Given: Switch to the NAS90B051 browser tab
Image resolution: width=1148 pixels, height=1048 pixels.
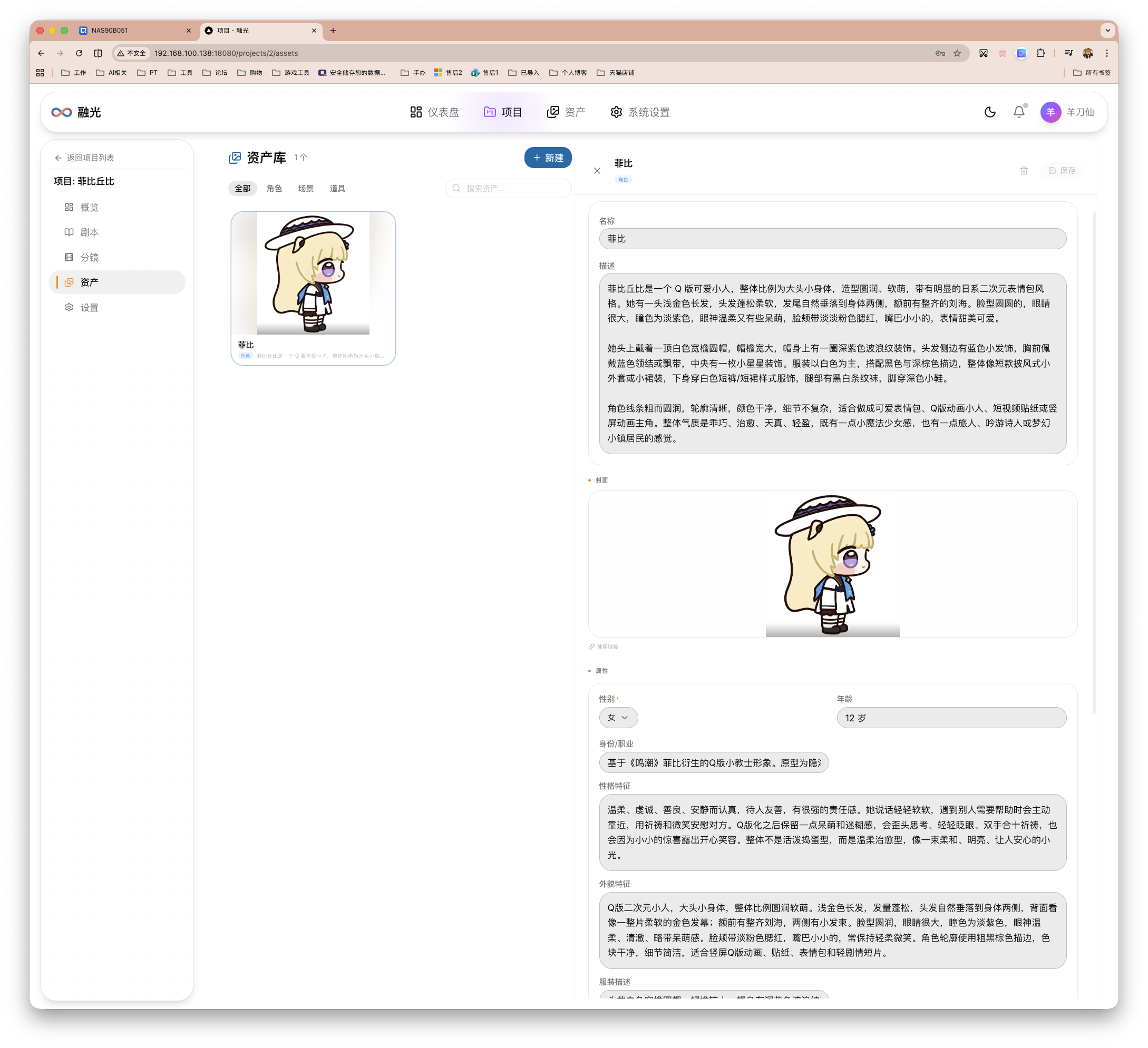Looking at the screenshot, I should [135, 30].
